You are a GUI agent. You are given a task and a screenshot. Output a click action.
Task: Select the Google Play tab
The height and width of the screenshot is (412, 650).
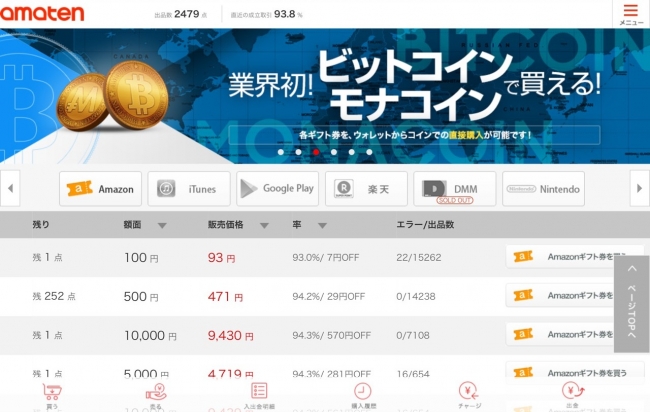click(278, 189)
